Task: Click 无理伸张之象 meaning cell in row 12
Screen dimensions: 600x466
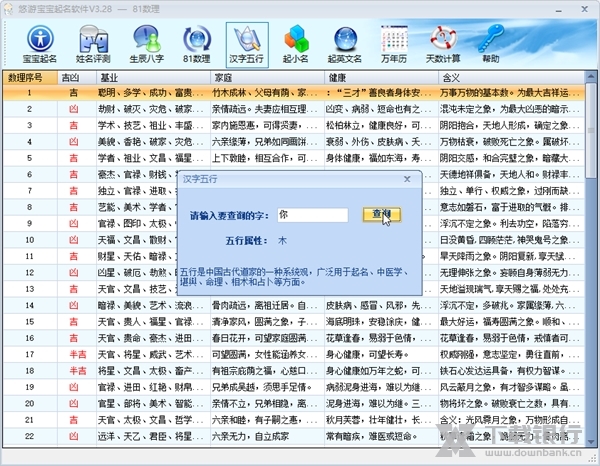Action: pos(510,273)
